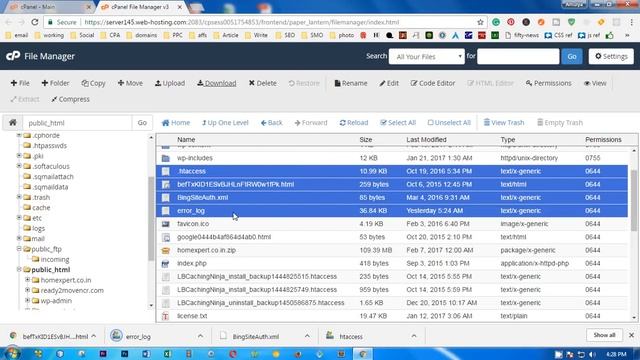
Task: Click Rename in the toolbar
Action: [x=351, y=83]
